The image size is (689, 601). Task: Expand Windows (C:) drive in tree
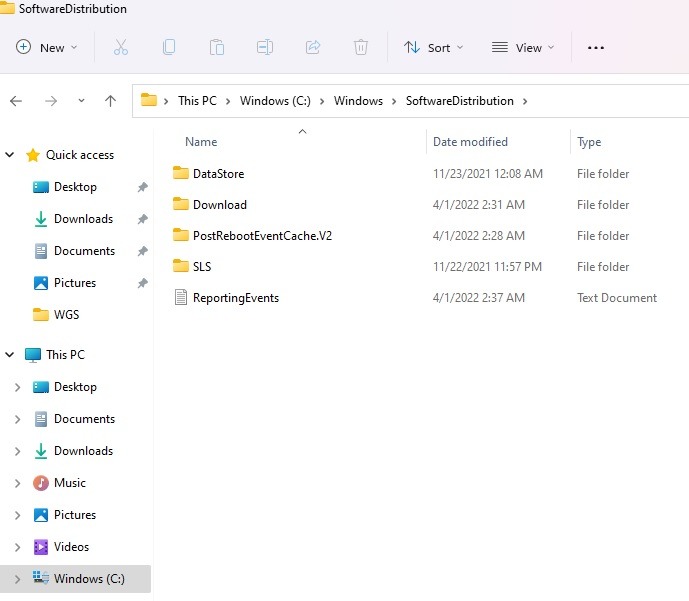18,579
